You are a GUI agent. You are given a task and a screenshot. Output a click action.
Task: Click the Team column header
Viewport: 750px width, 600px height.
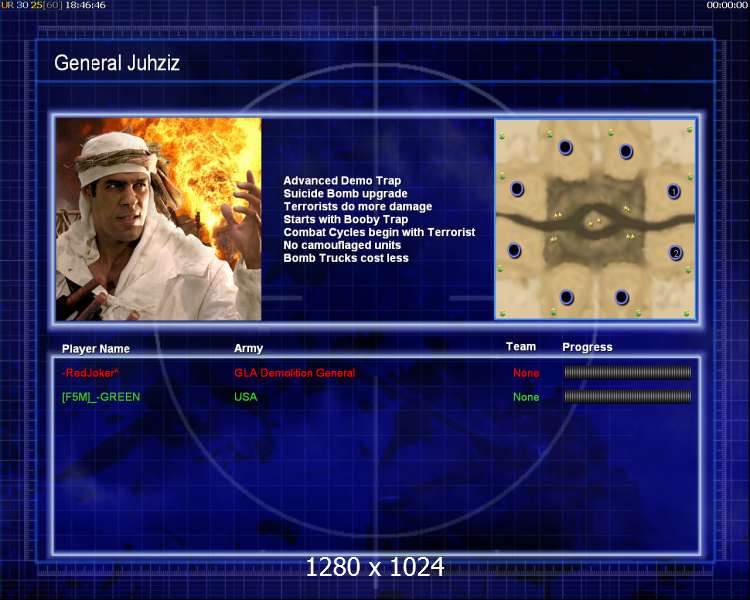[x=521, y=346]
